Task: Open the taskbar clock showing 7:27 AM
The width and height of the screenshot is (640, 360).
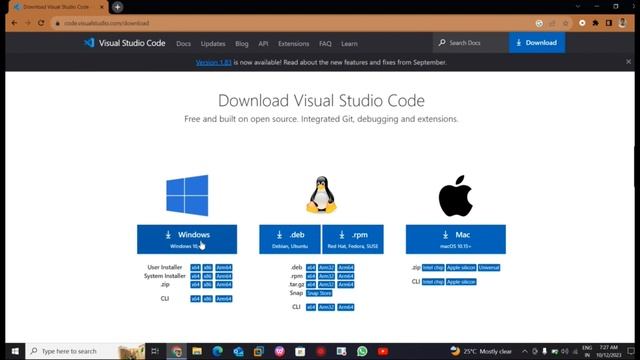Action: pos(608,351)
